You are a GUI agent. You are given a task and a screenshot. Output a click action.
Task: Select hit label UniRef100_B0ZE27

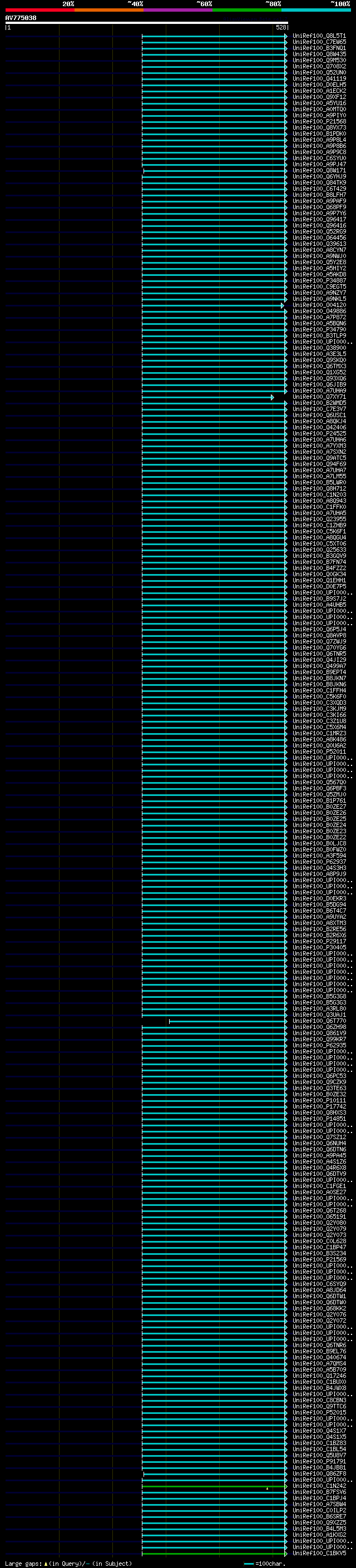pyautogui.click(x=319, y=807)
